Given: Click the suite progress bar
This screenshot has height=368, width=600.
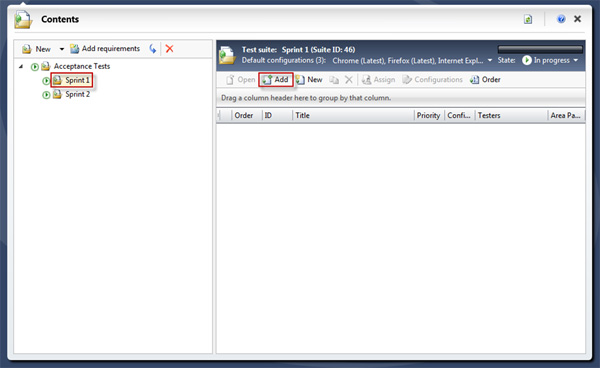Looking at the screenshot, I should [x=540, y=49].
